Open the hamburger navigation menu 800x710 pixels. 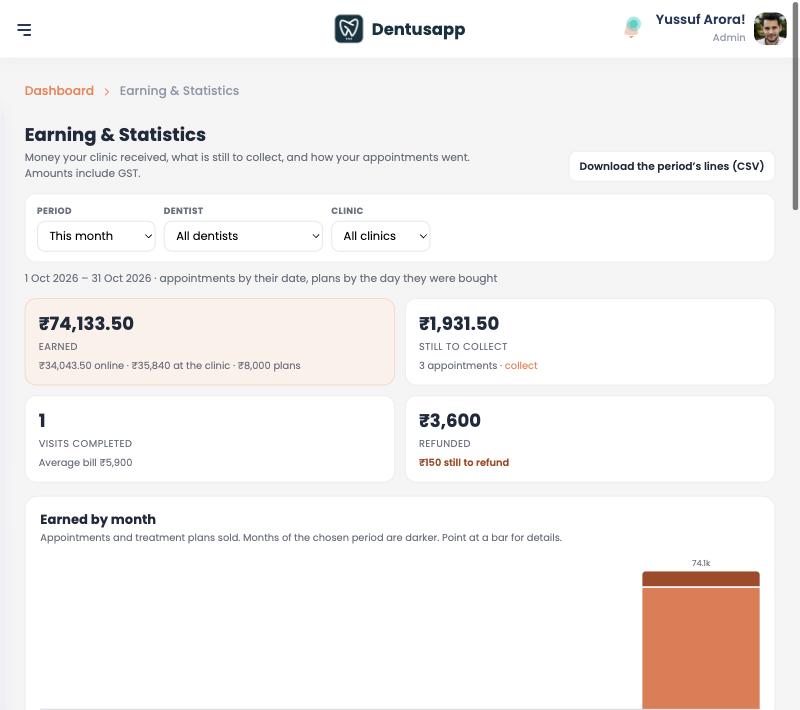coord(24,30)
